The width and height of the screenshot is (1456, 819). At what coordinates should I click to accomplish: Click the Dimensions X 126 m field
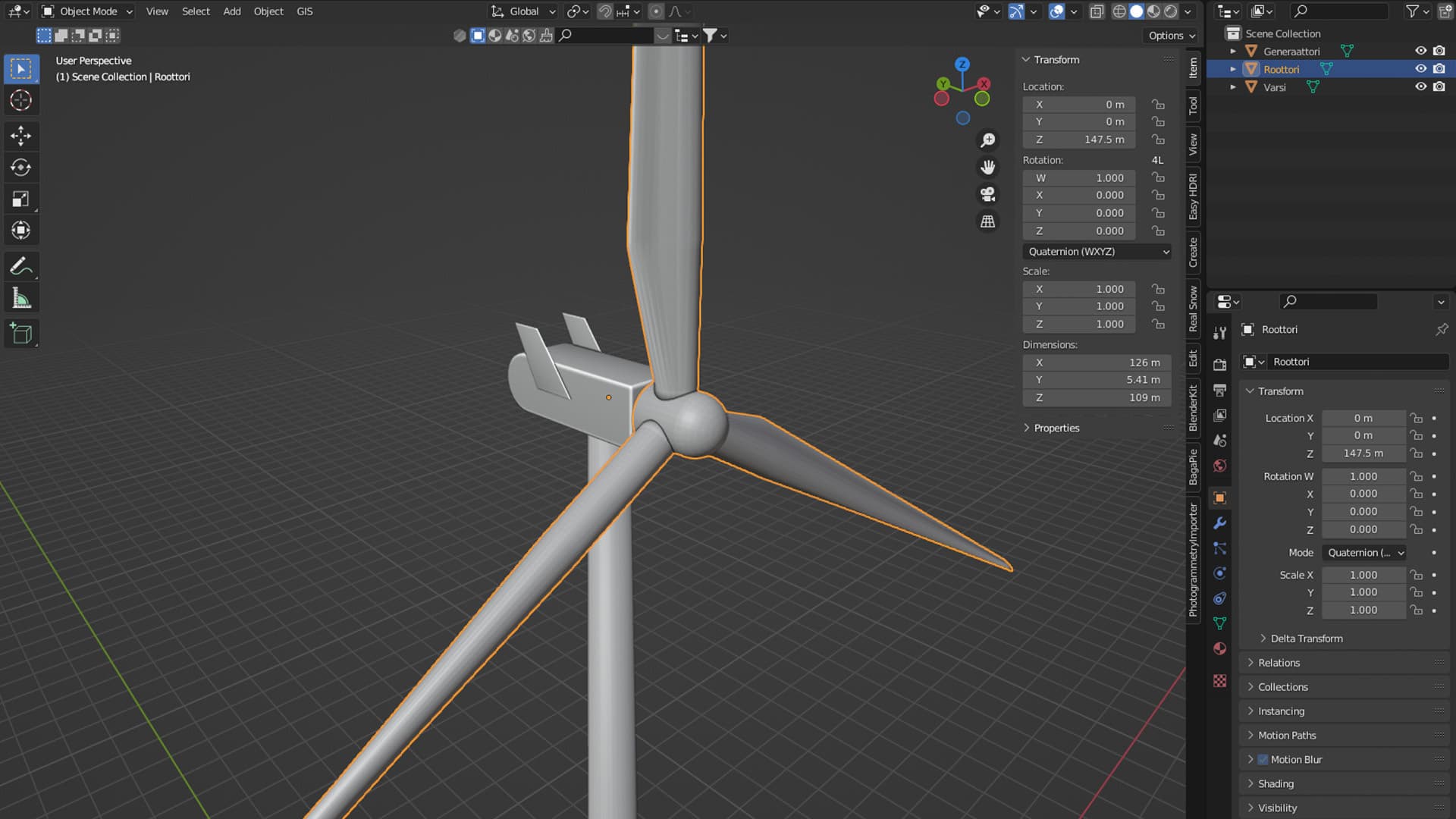tap(1097, 362)
